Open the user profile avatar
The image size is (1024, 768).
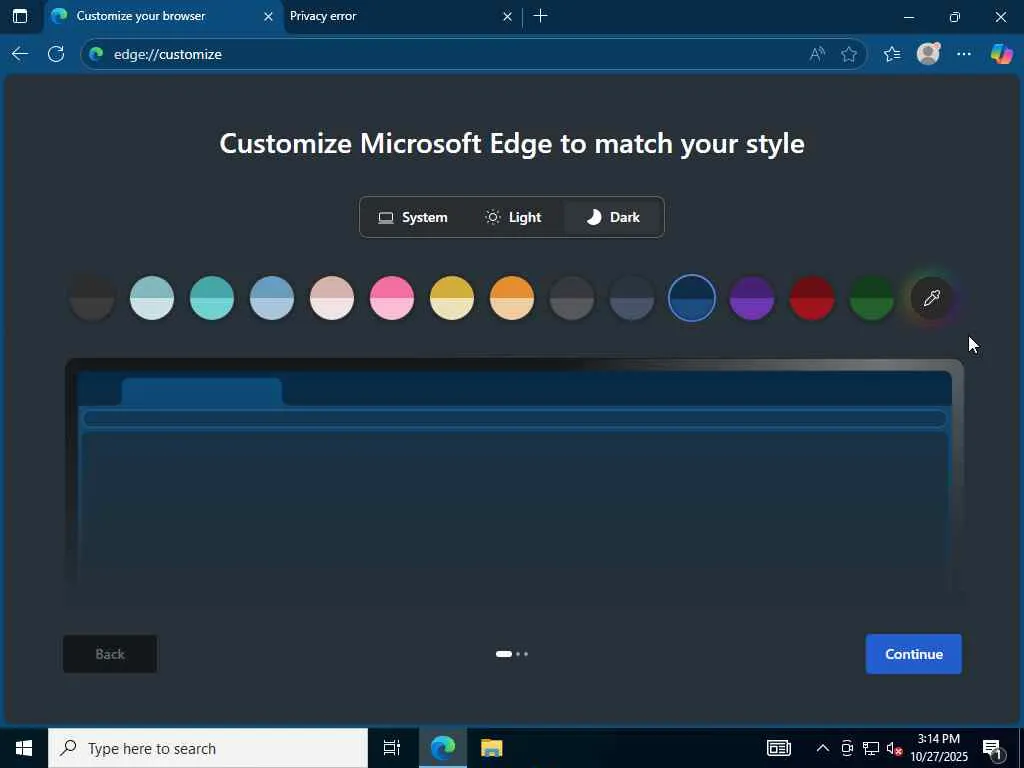tap(928, 54)
